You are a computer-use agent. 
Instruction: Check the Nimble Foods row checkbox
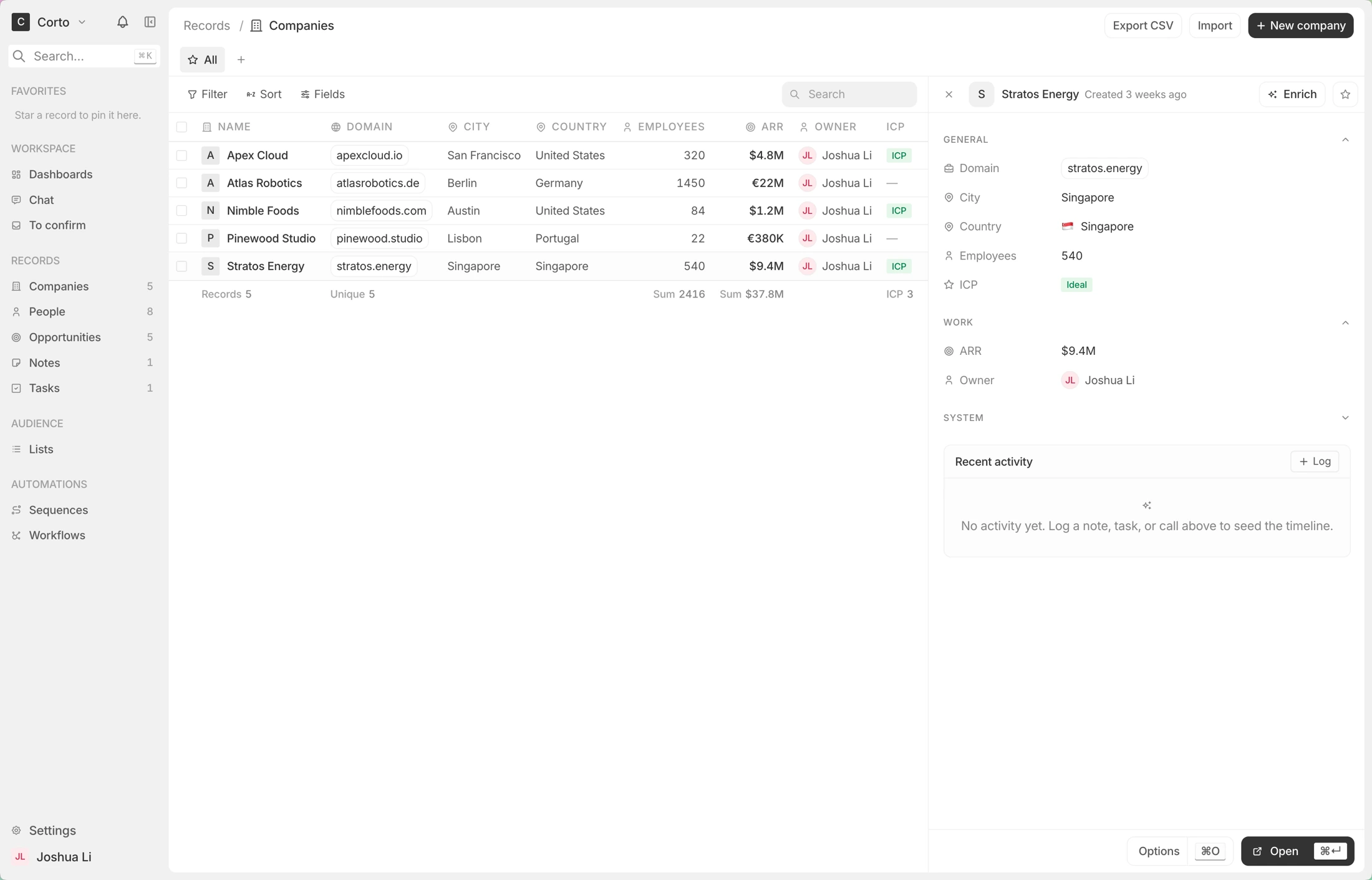tap(181, 211)
